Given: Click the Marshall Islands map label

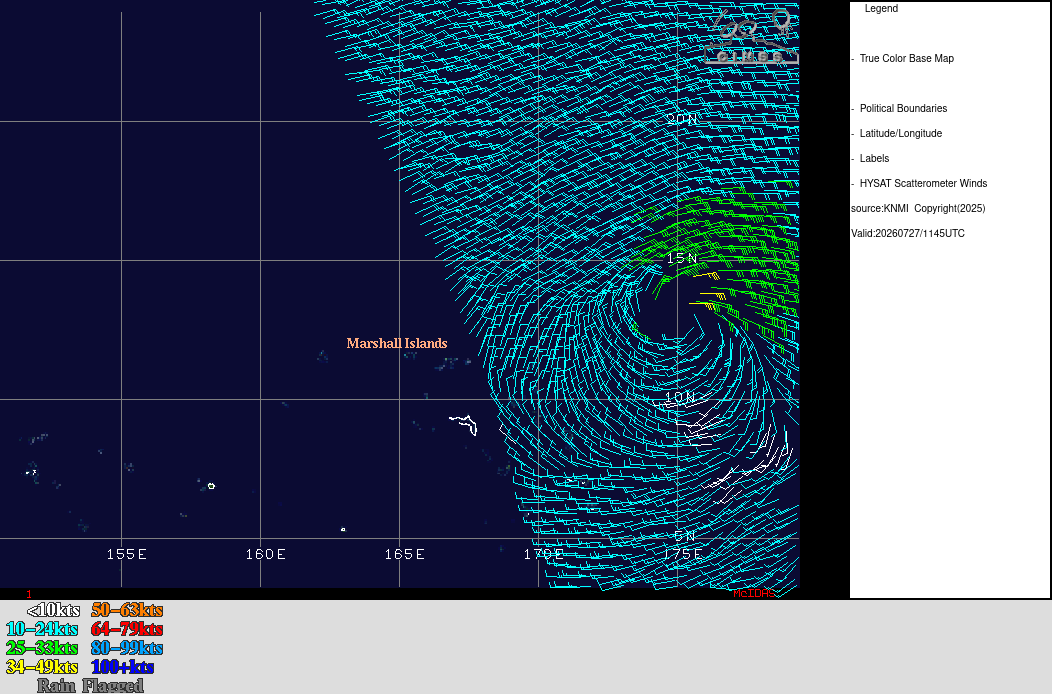Looking at the screenshot, I should (397, 343).
